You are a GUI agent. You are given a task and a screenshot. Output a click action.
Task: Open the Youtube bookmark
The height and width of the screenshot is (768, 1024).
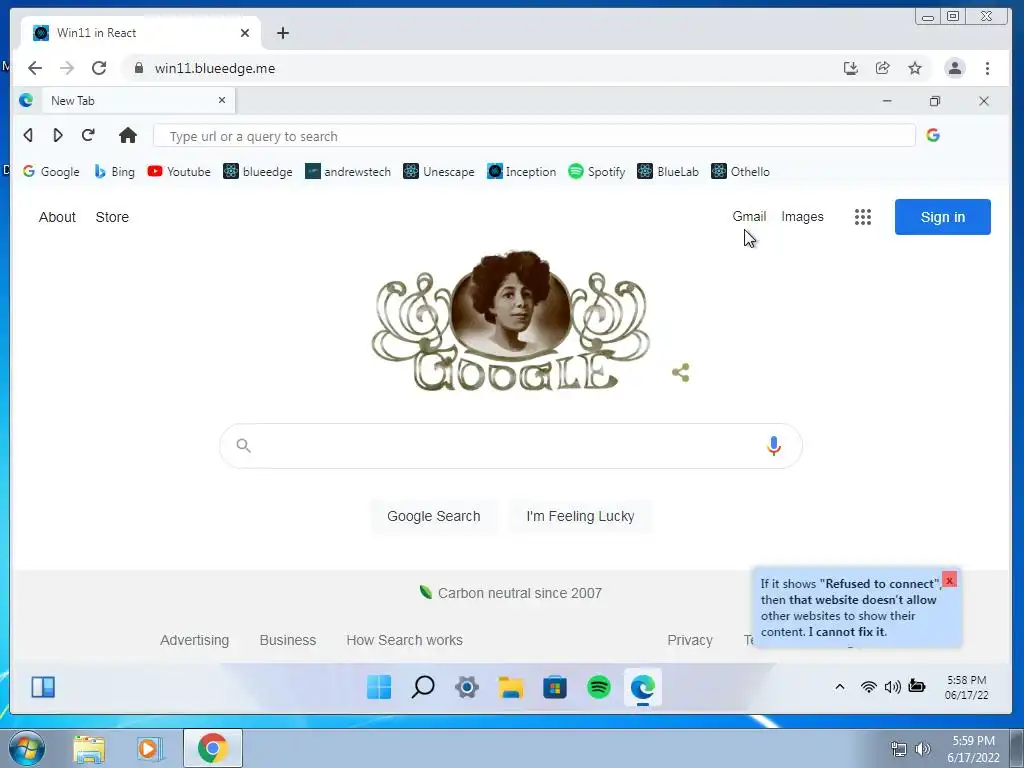[x=179, y=172]
